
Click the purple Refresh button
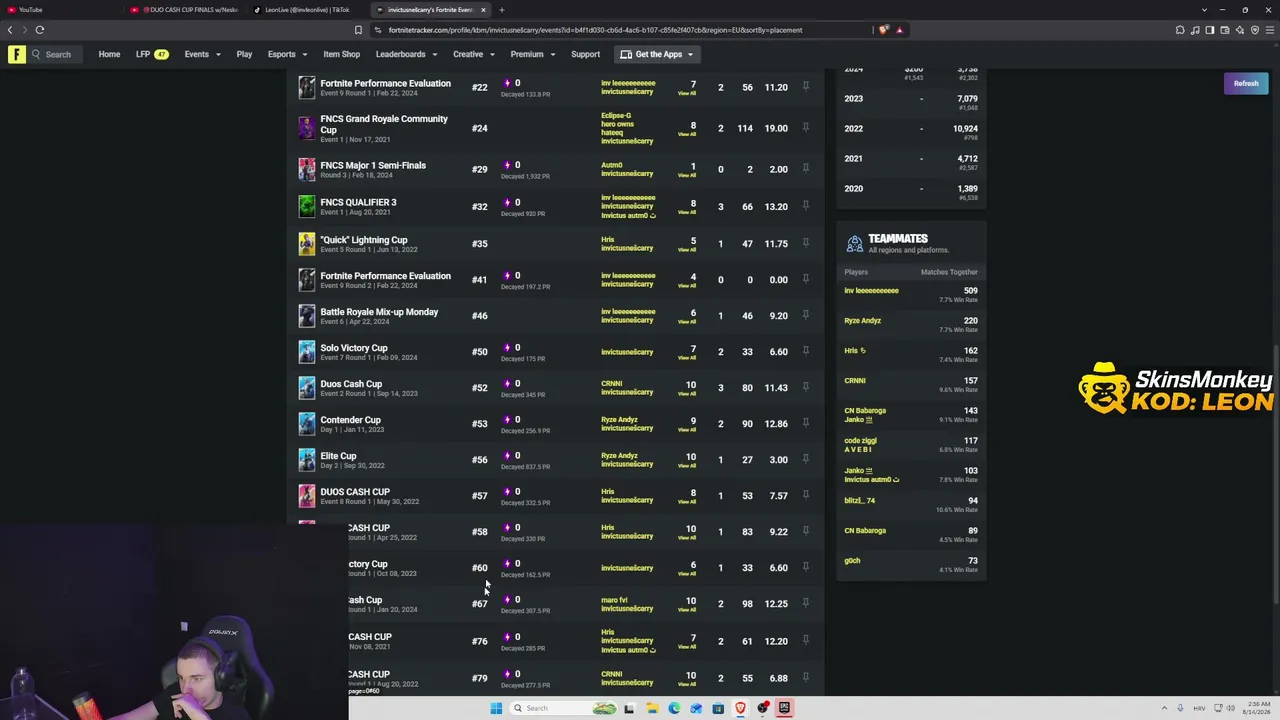[x=1246, y=83]
